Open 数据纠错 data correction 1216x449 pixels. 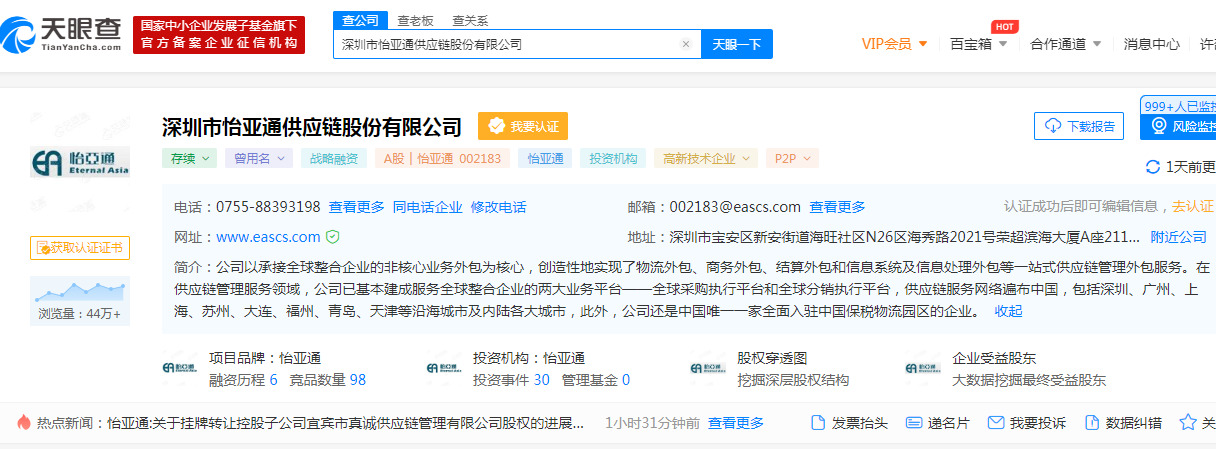(1123, 423)
